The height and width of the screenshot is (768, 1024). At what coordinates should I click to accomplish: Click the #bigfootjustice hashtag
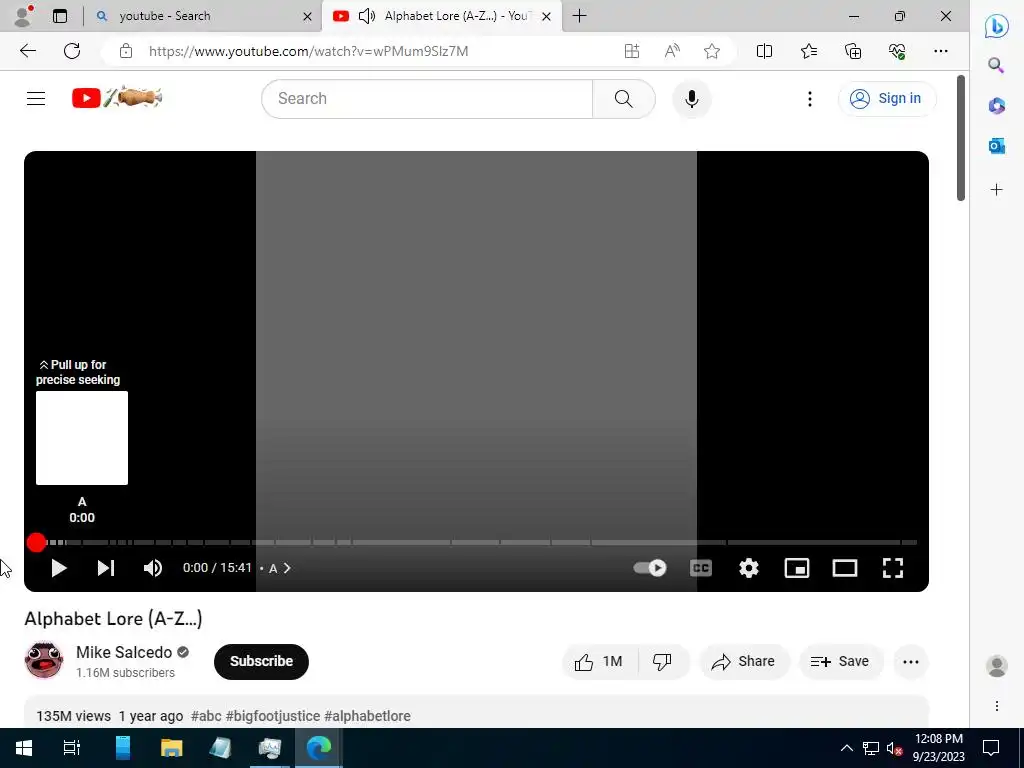(x=273, y=716)
